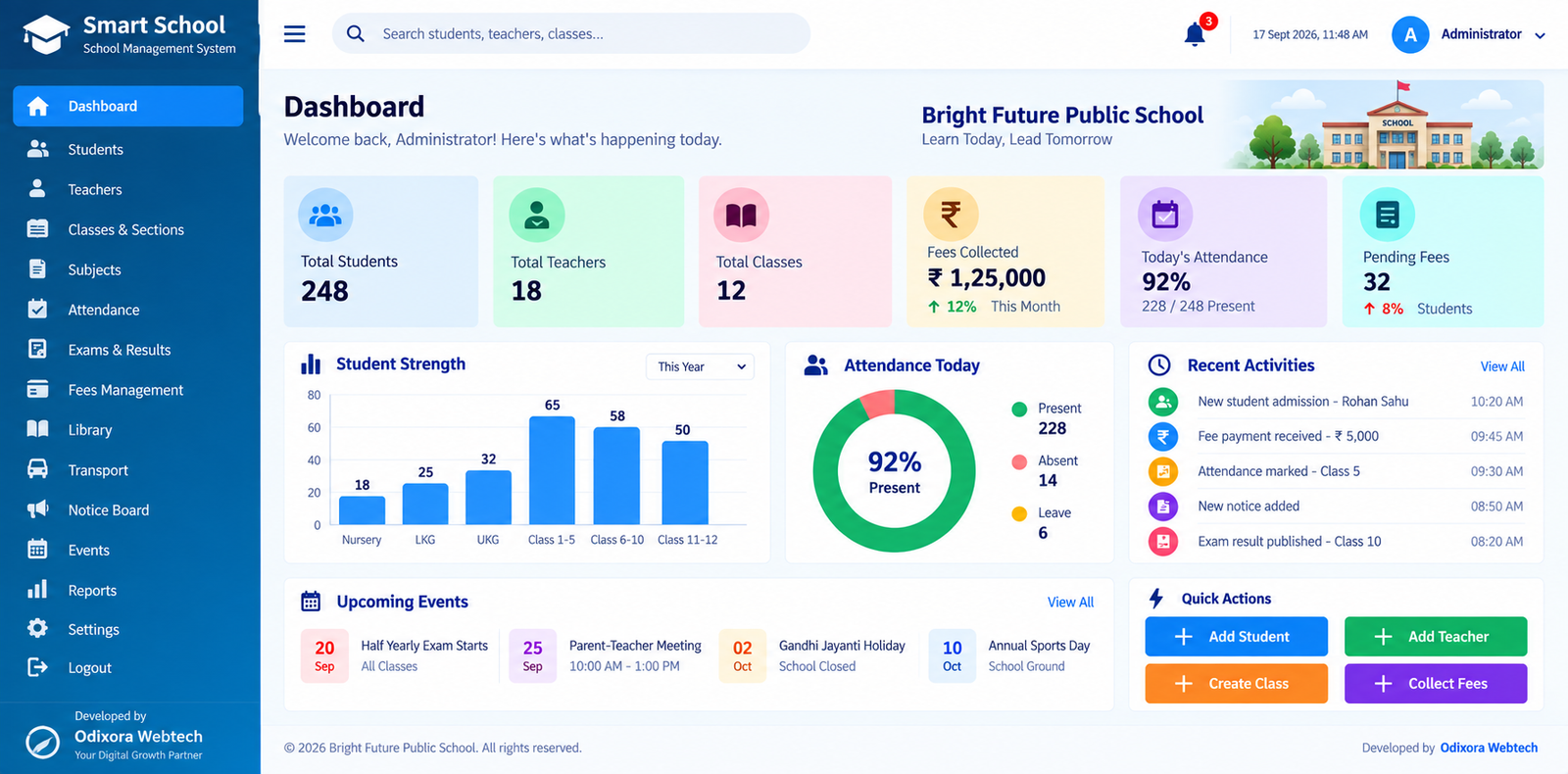Click the orange attendance marked activity icon
This screenshot has width=1568, height=774.
click(1163, 471)
